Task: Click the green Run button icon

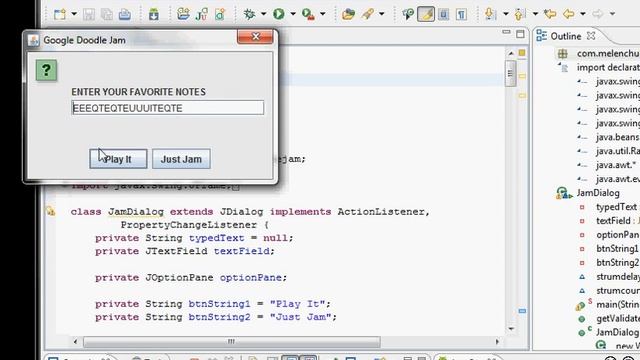Action: pyautogui.click(x=279, y=14)
